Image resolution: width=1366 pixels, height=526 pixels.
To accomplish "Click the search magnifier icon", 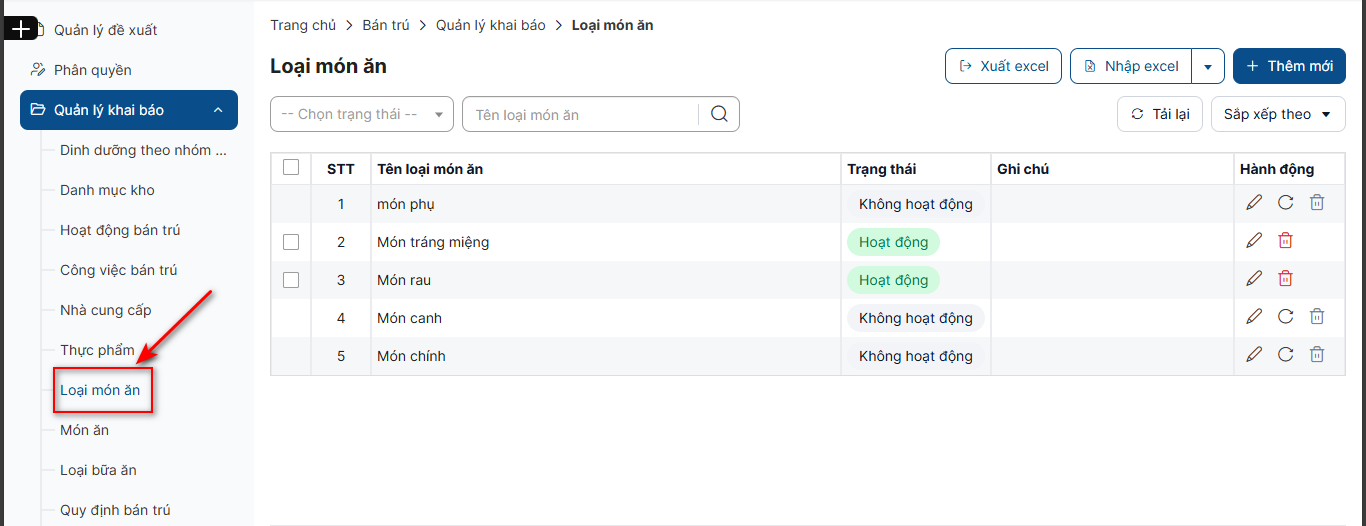I will 719,114.
